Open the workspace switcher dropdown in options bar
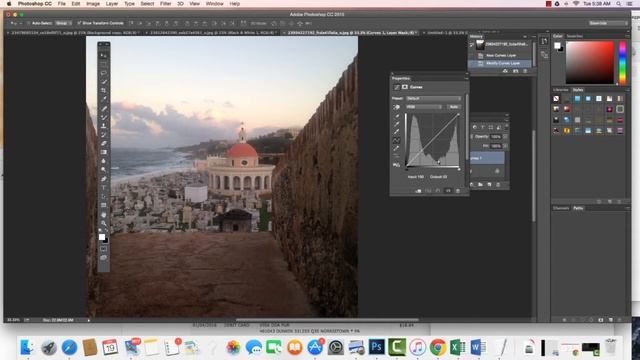 [x=608, y=23]
